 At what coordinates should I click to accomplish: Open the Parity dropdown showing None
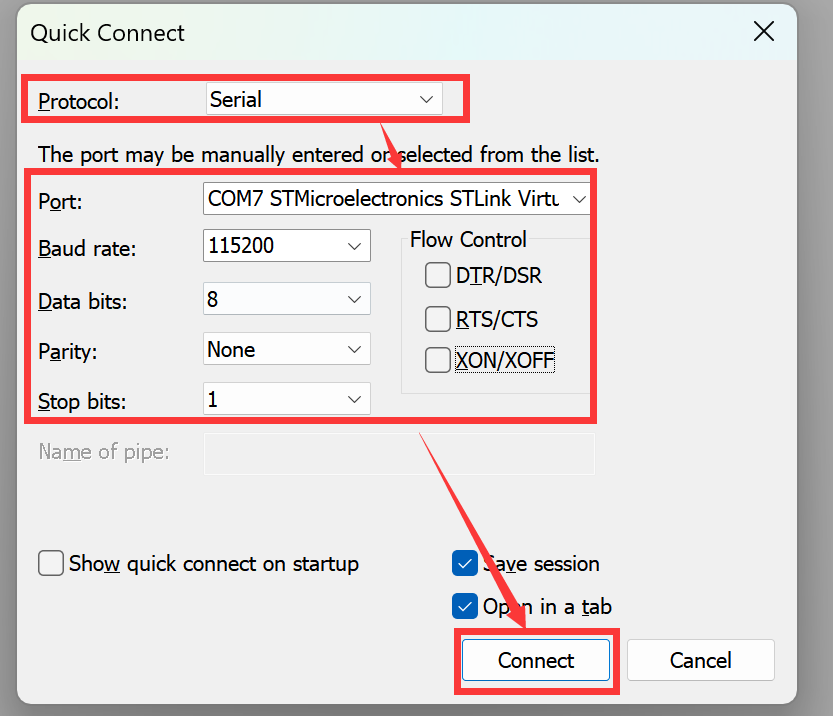tap(286, 349)
